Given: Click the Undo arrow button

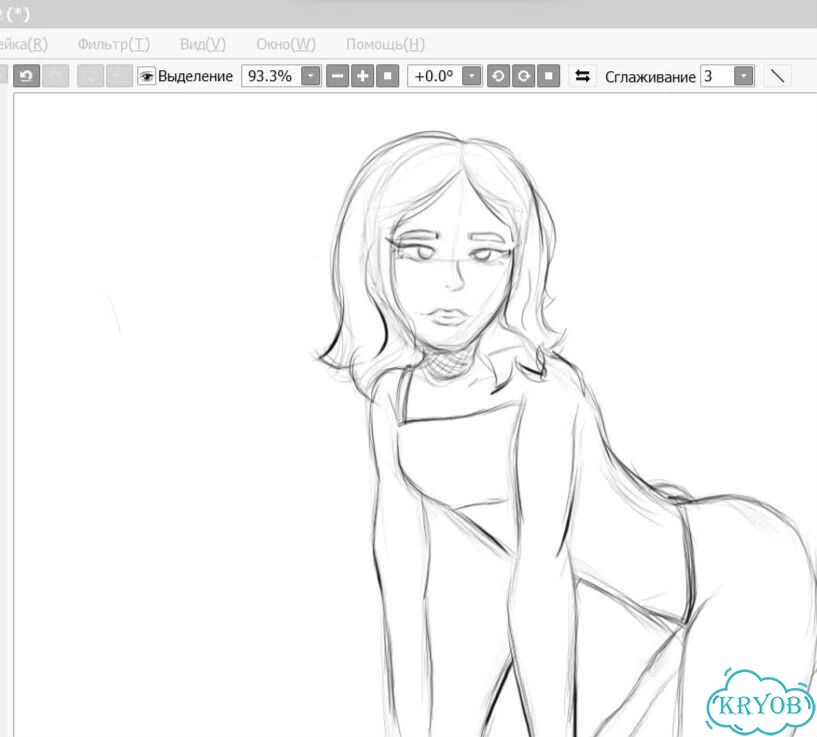Looking at the screenshot, I should (x=27, y=76).
